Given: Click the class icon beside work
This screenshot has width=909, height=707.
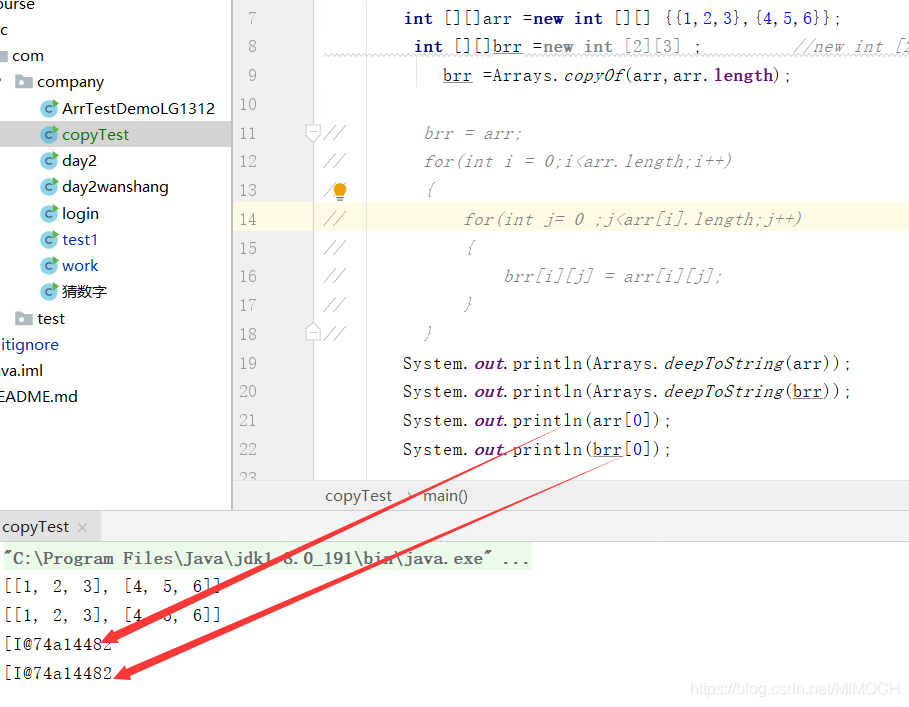Looking at the screenshot, I should 49,265.
